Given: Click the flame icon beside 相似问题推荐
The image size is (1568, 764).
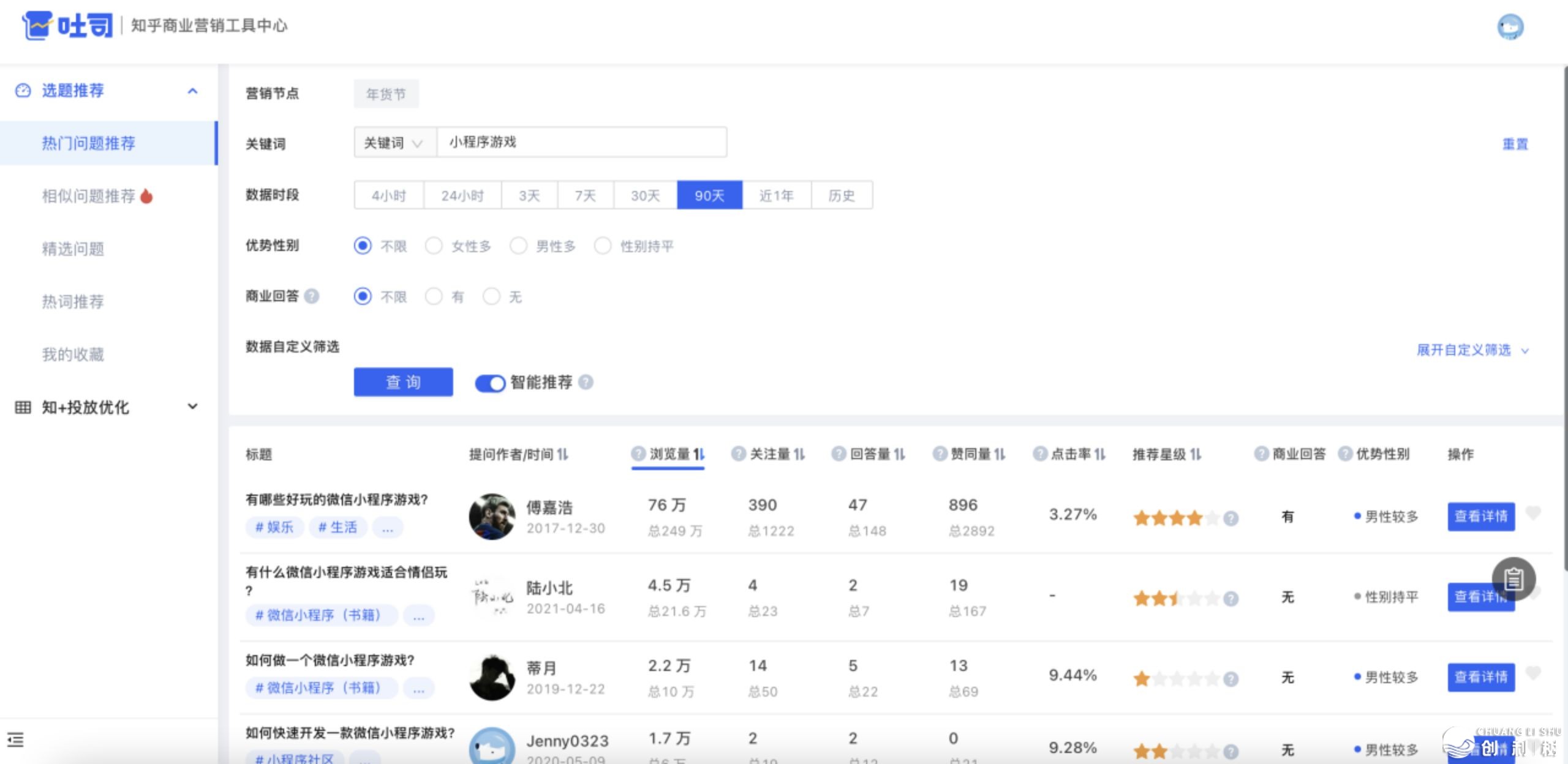Looking at the screenshot, I should pyautogui.click(x=146, y=196).
